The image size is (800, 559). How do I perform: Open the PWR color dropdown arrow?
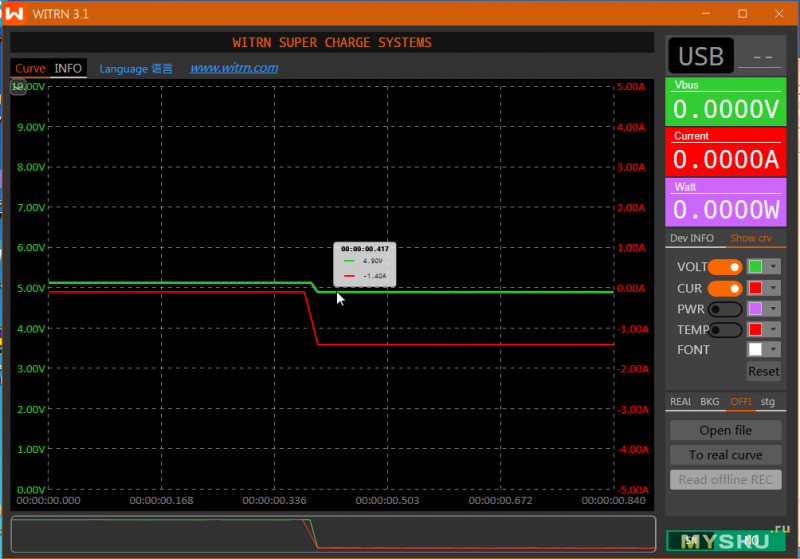tap(773, 309)
